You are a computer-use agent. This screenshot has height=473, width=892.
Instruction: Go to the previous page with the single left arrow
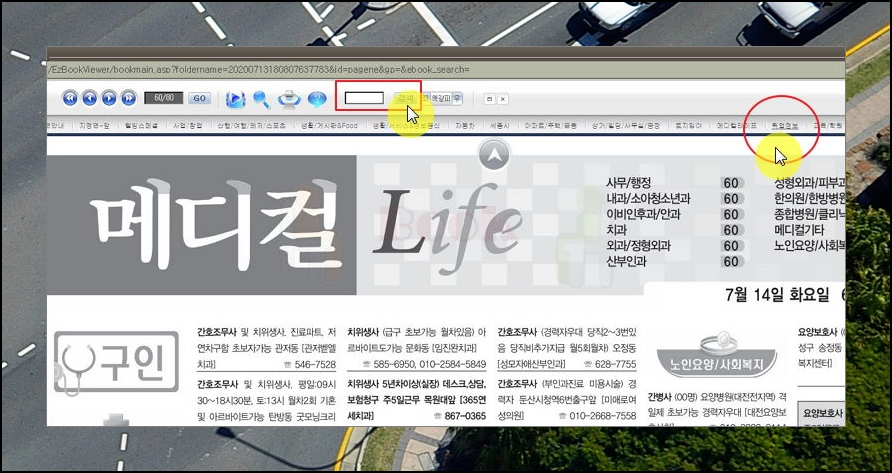tap(89, 98)
